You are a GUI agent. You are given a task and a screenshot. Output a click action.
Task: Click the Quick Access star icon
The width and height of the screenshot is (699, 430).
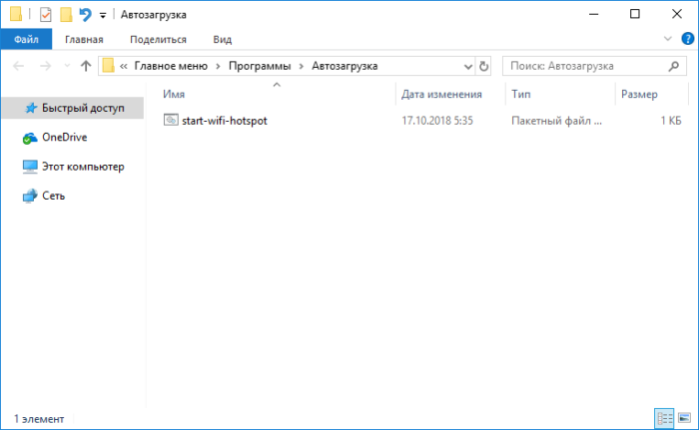(30, 108)
